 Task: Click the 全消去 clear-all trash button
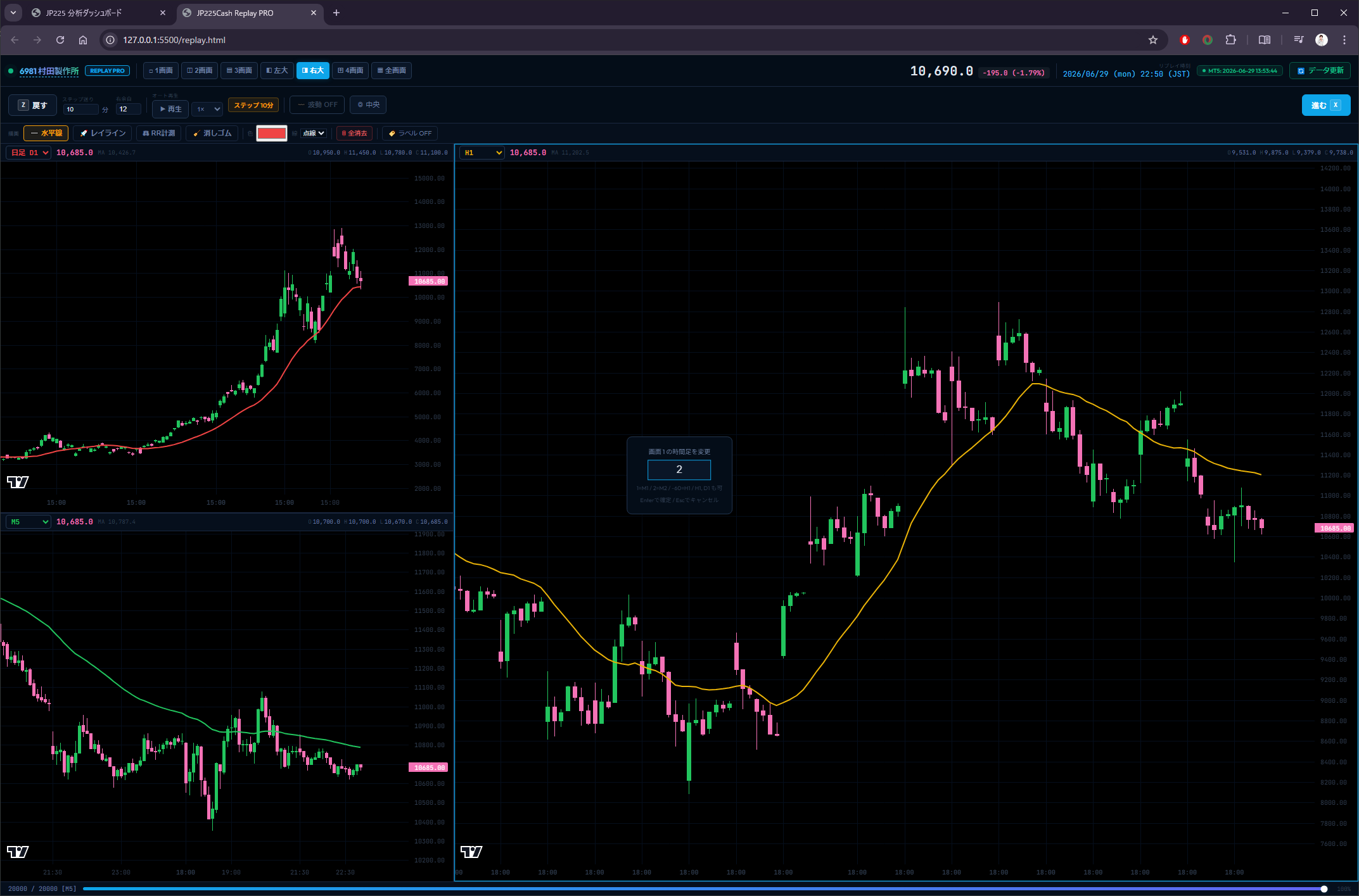click(354, 133)
